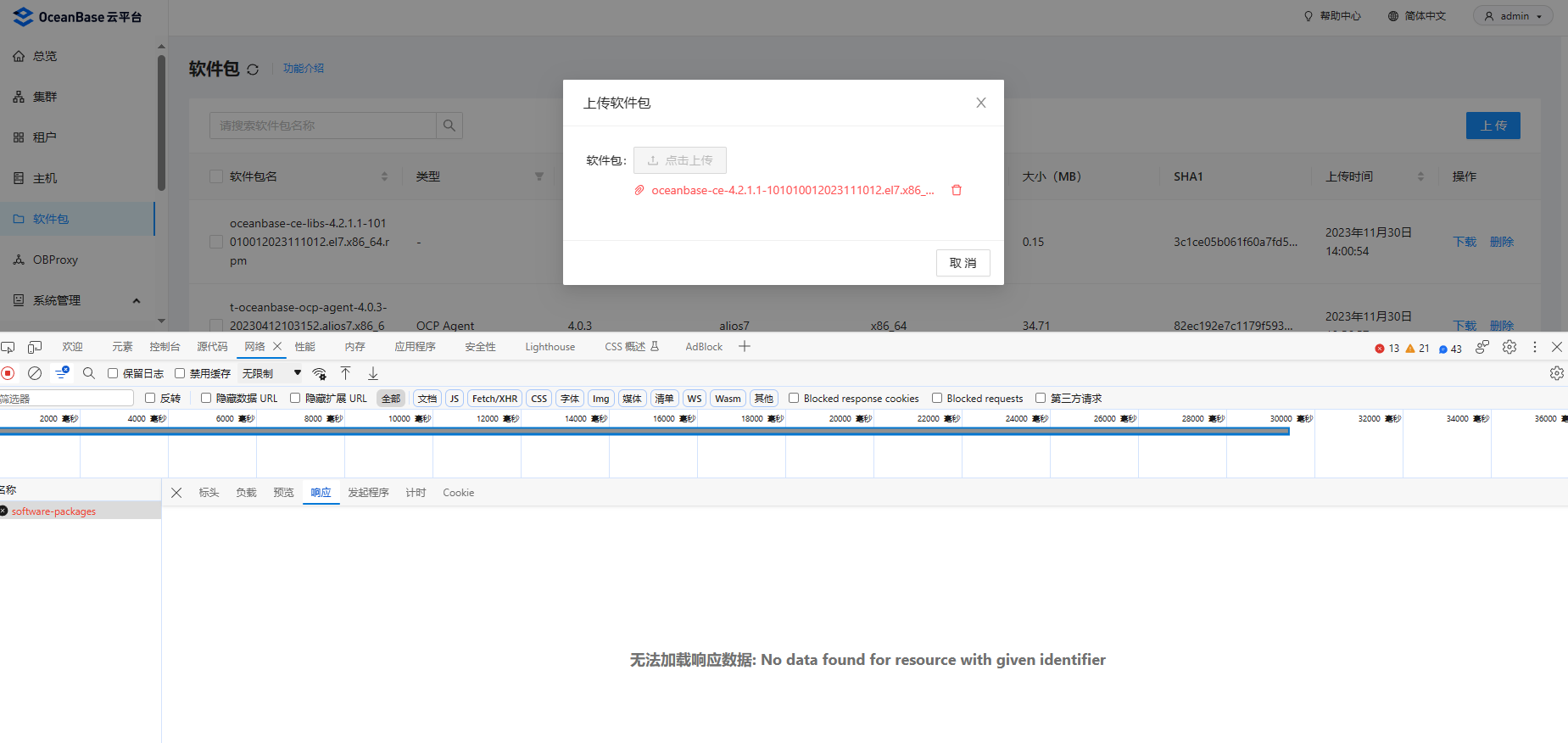Close the request details pane
This screenshot has width=1568, height=743.
[x=176, y=493]
